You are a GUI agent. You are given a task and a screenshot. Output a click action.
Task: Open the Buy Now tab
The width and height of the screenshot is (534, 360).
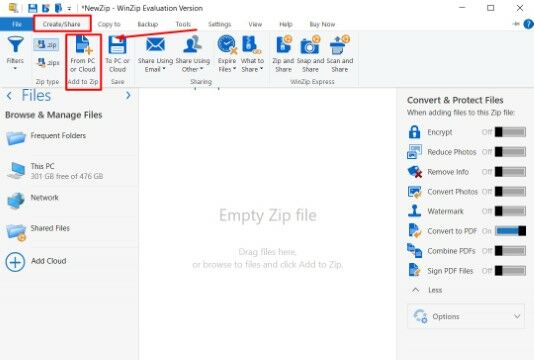[322, 24]
